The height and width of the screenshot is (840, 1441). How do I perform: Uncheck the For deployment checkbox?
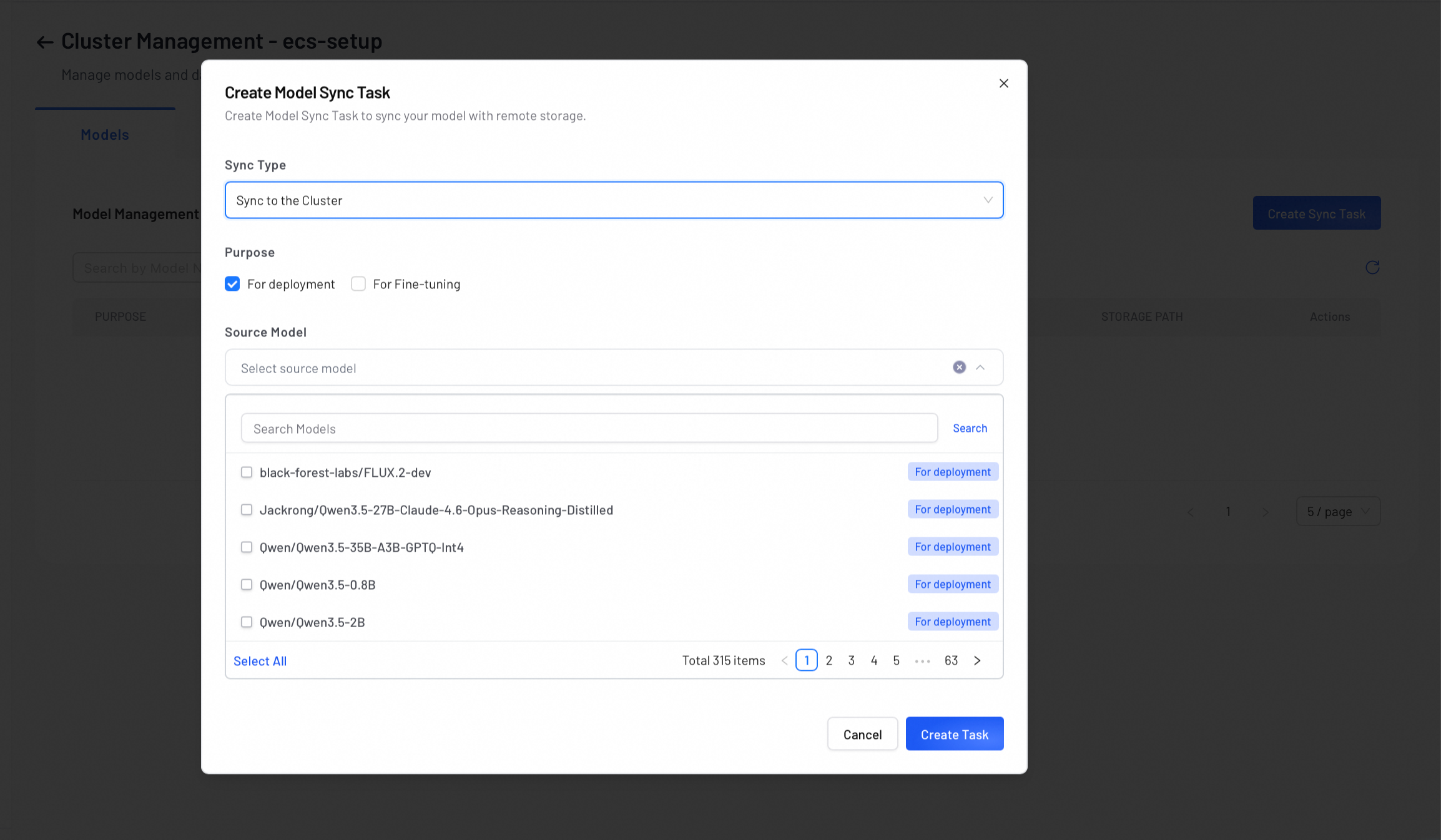click(232, 284)
